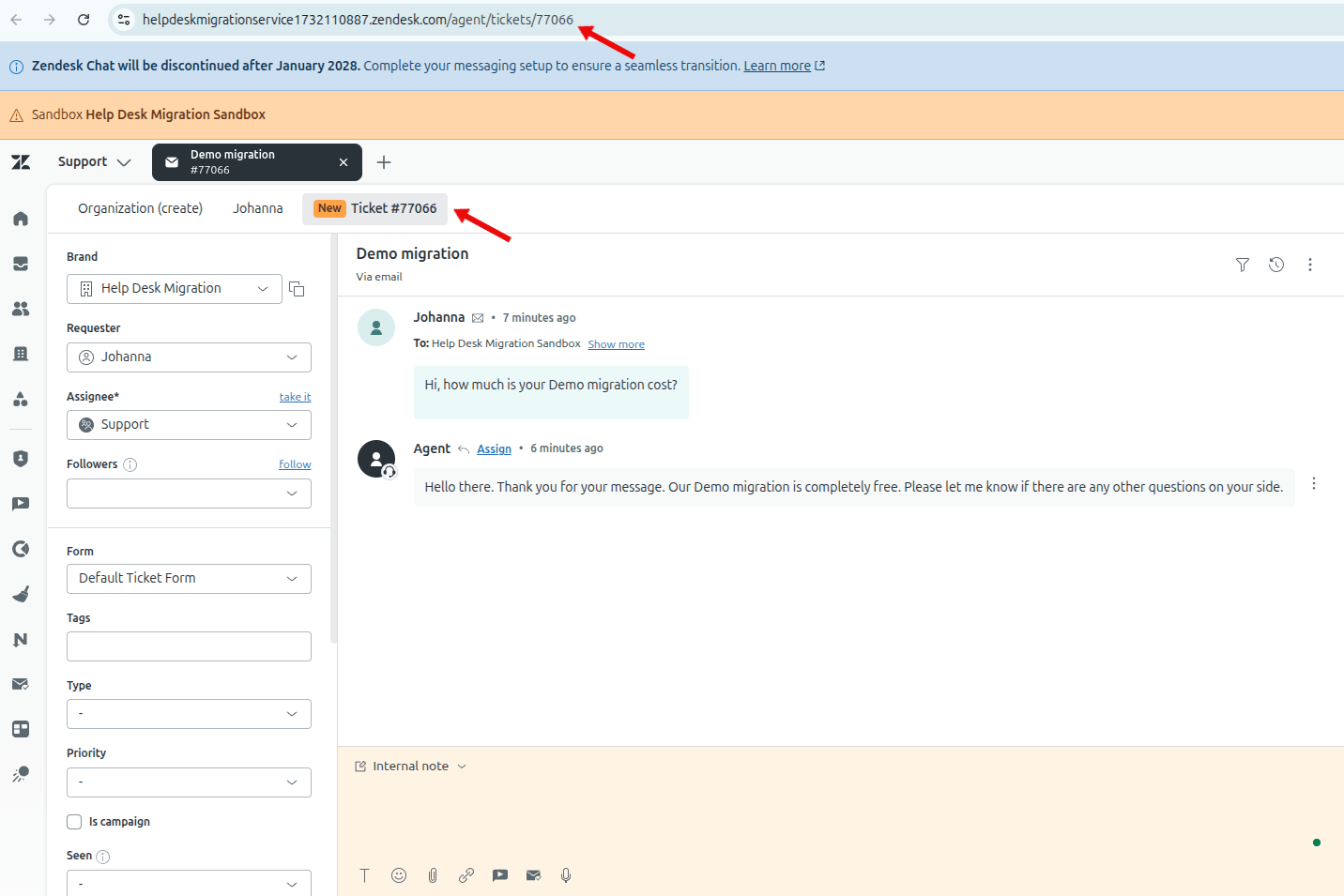Expand the Support product switcher
This screenshot has width=1344, height=896.
click(x=94, y=162)
